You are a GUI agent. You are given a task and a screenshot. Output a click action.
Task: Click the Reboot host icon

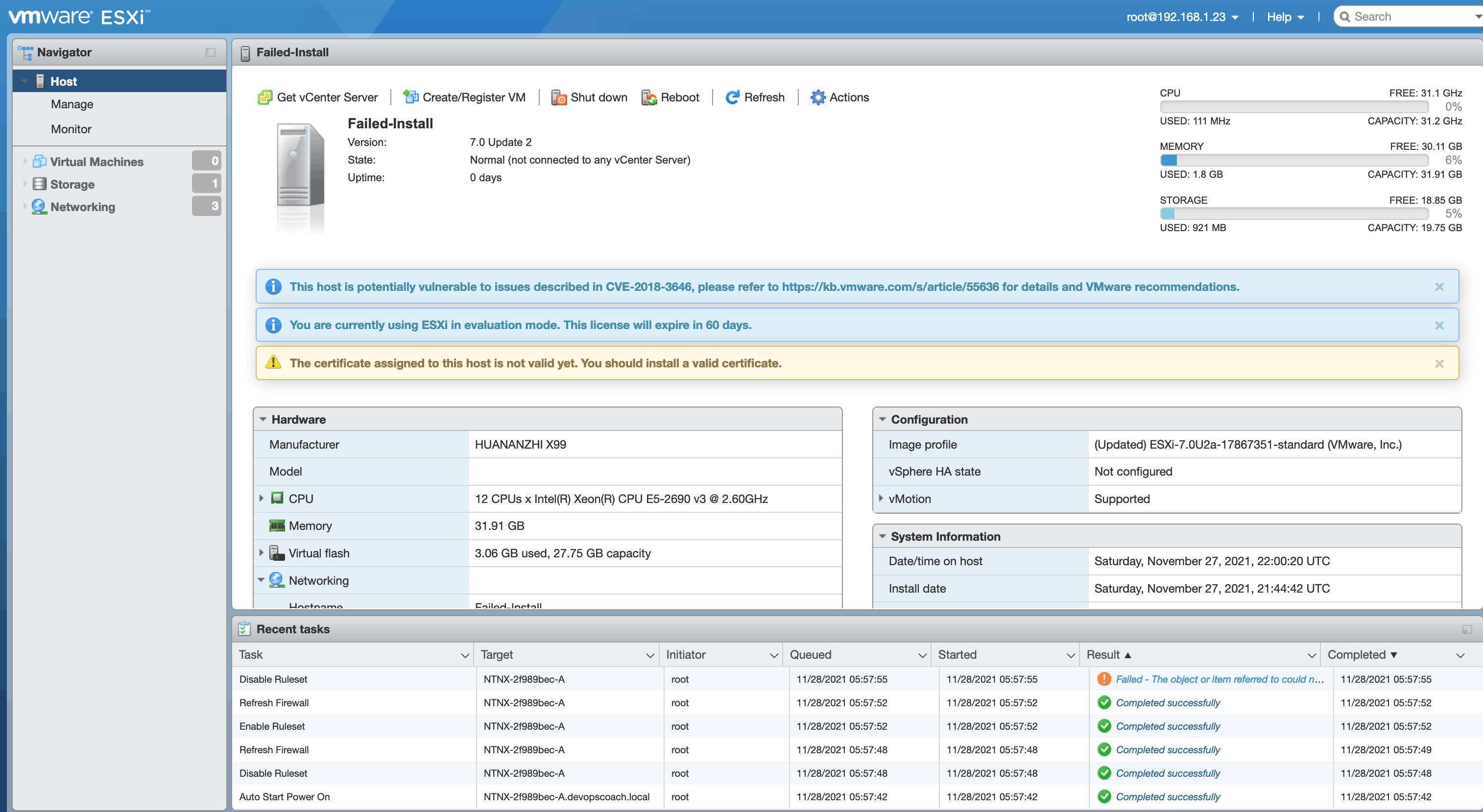tap(649, 97)
